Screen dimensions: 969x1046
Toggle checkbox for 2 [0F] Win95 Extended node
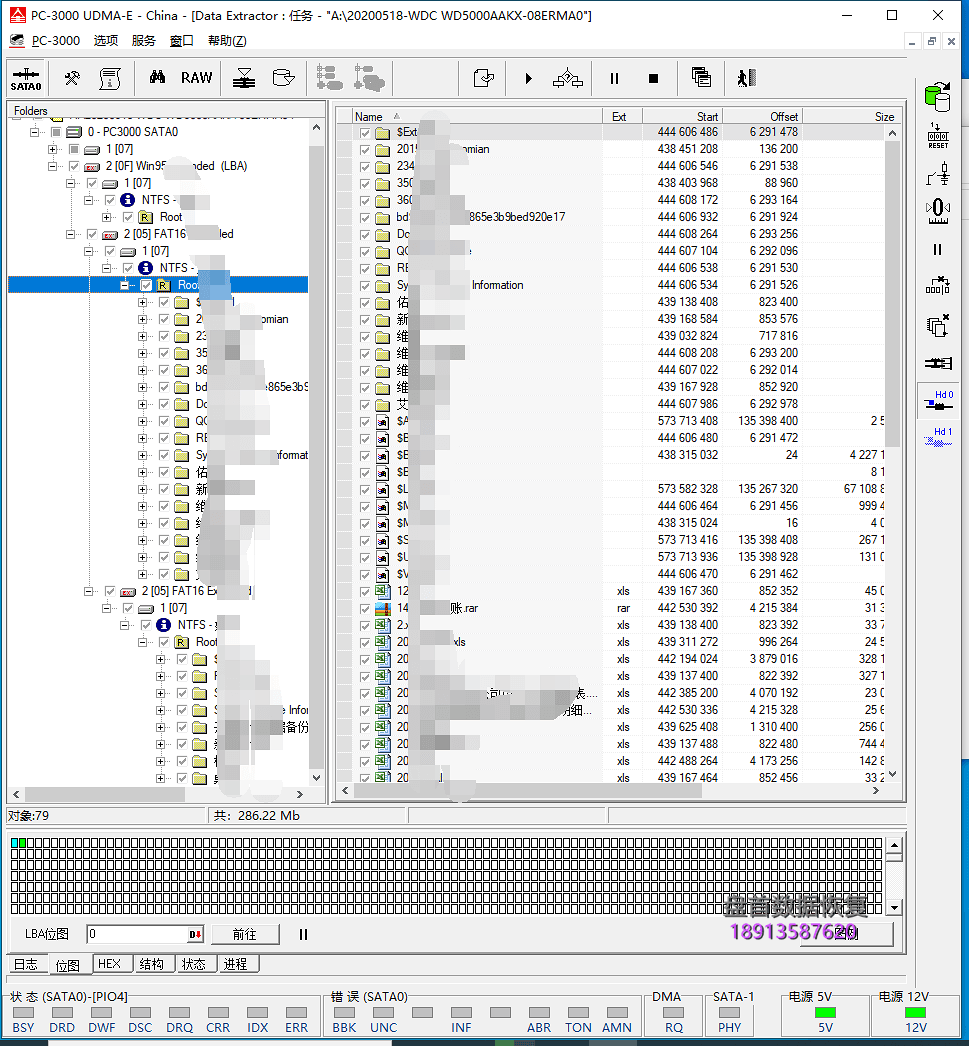coord(74,165)
